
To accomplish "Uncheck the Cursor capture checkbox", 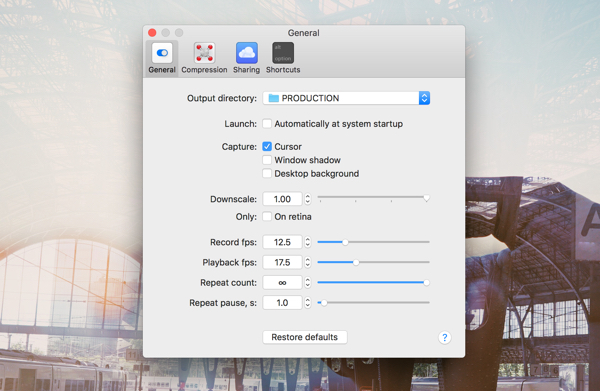I will (267, 147).
